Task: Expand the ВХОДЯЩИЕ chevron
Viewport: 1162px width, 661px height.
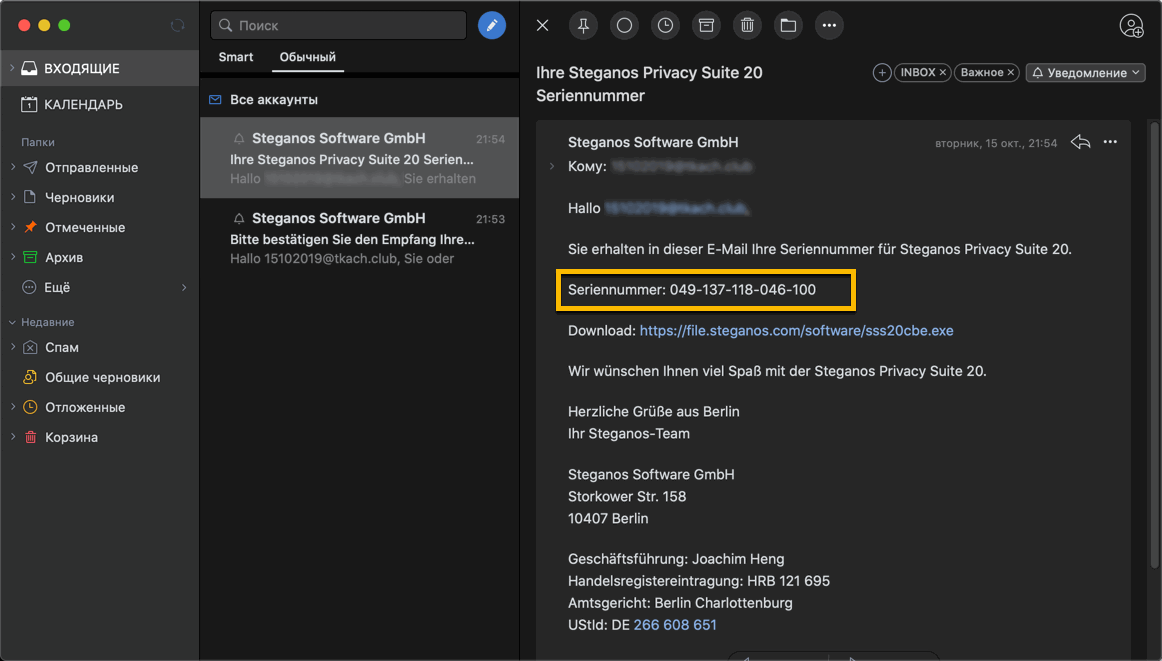Action: click(x=12, y=68)
